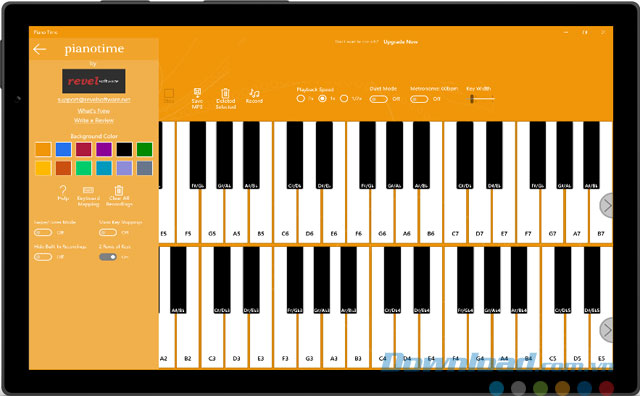Click the Save MP3 icon
Screen dimensions: 640x396
(x=197, y=93)
